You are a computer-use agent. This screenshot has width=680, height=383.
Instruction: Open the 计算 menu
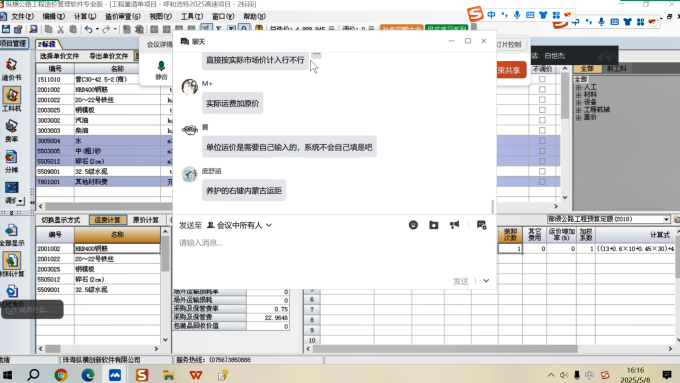[x=85, y=16]
